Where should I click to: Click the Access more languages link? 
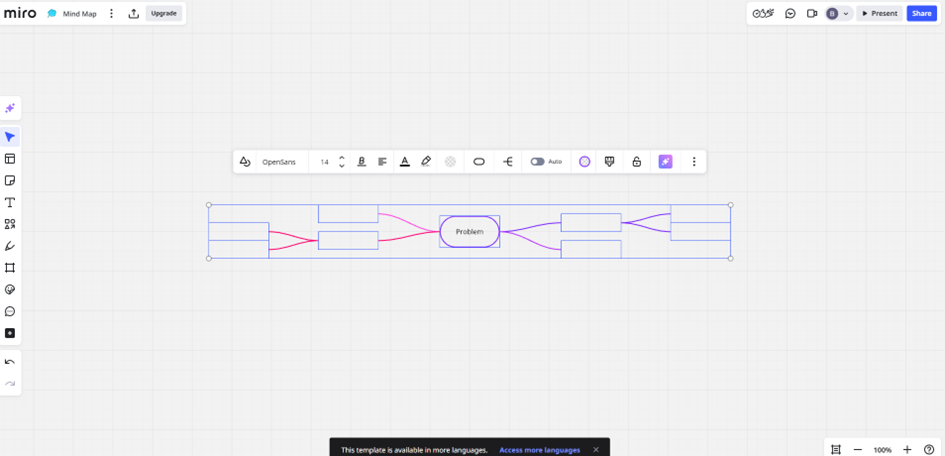point(539,450)
